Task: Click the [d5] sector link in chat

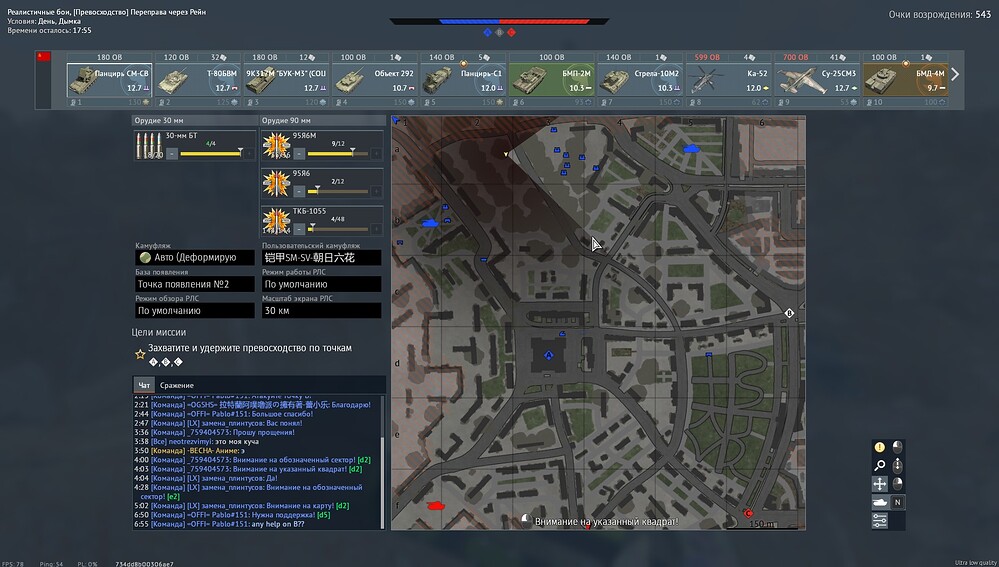Action: pos(322,515)
